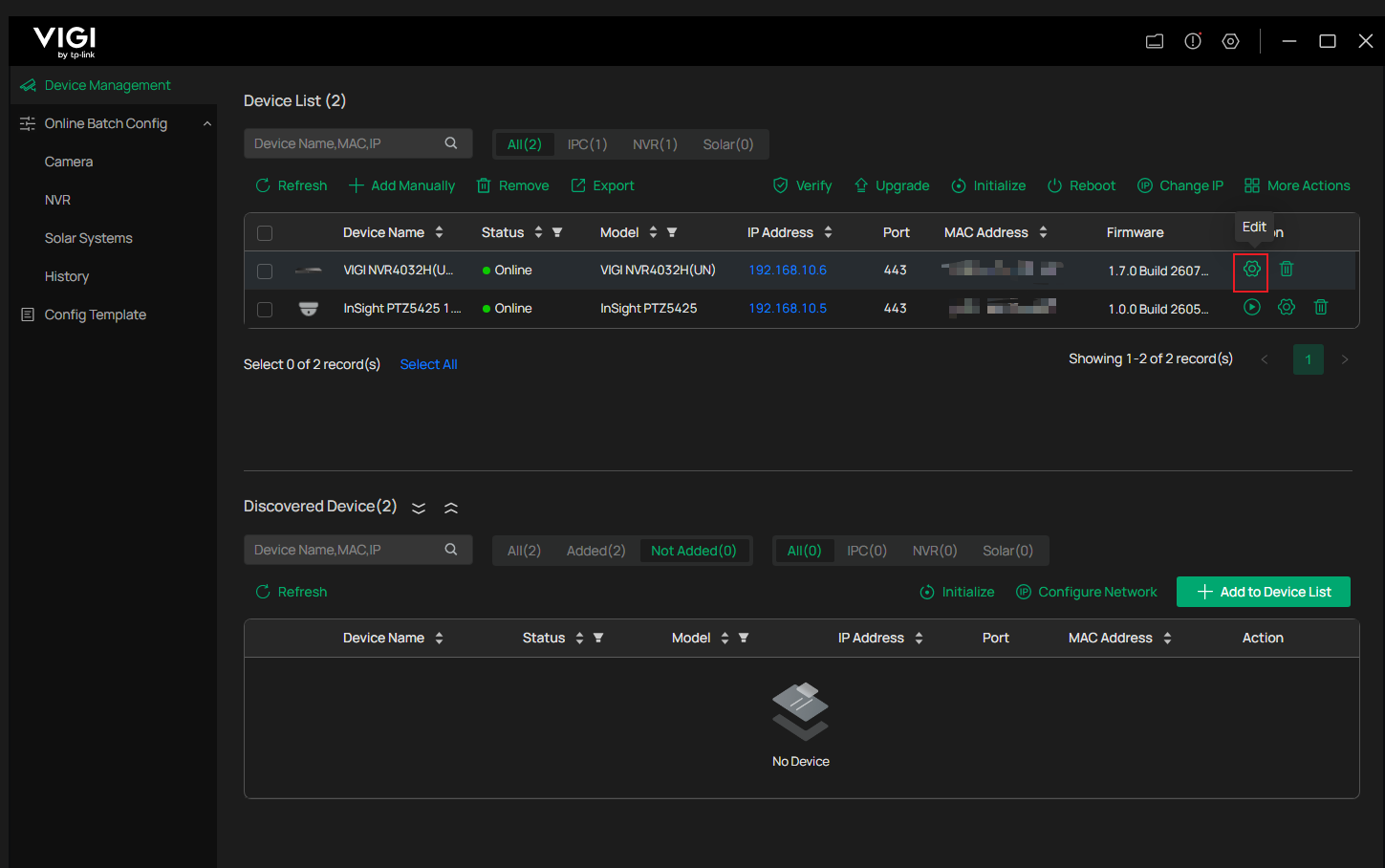Screen dimensions: 1385x868
Task: Open Config Template in the sidebar
Action: 96,315
